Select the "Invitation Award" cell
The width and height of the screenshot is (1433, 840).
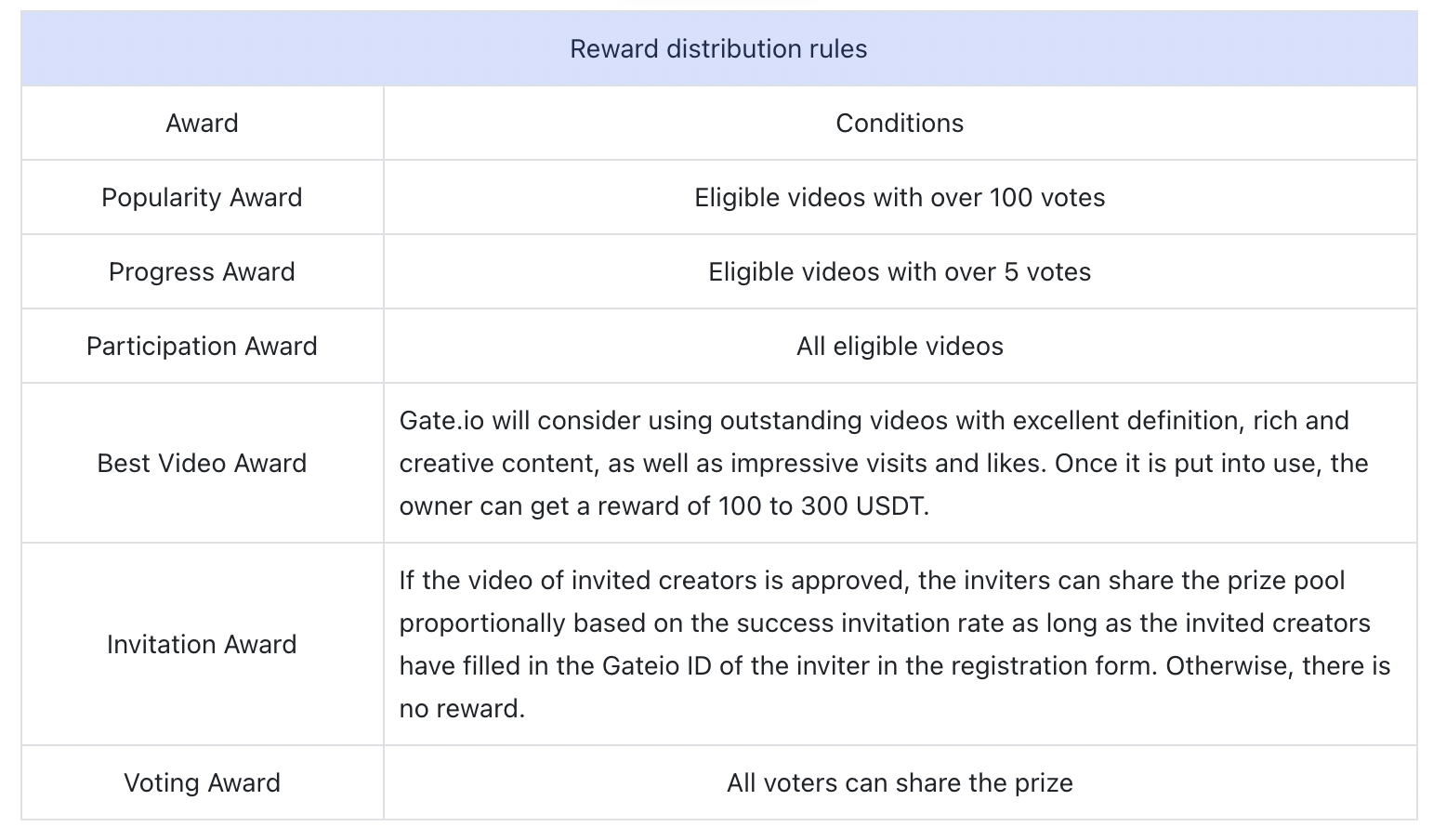pos(202,645)
